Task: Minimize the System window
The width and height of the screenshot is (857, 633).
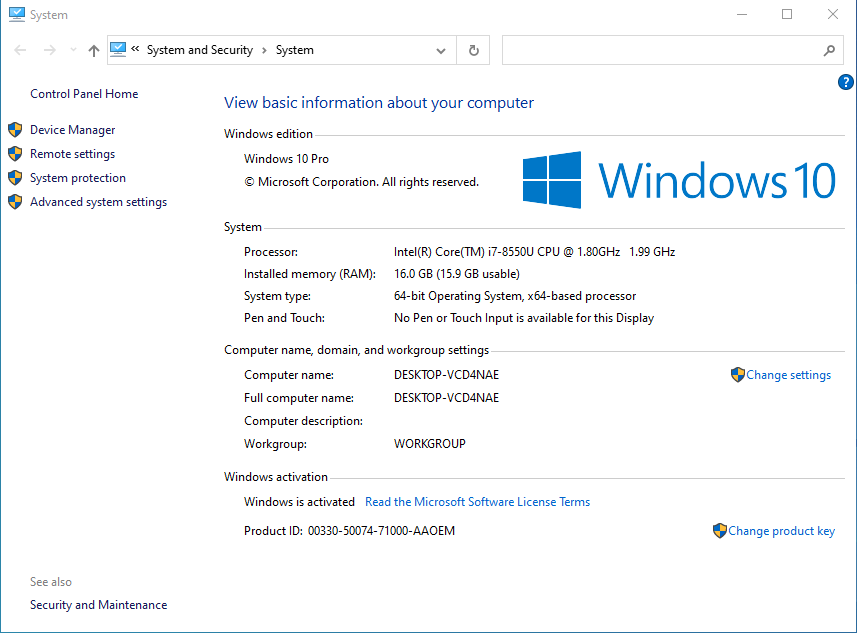Action: tap(742, 14)
